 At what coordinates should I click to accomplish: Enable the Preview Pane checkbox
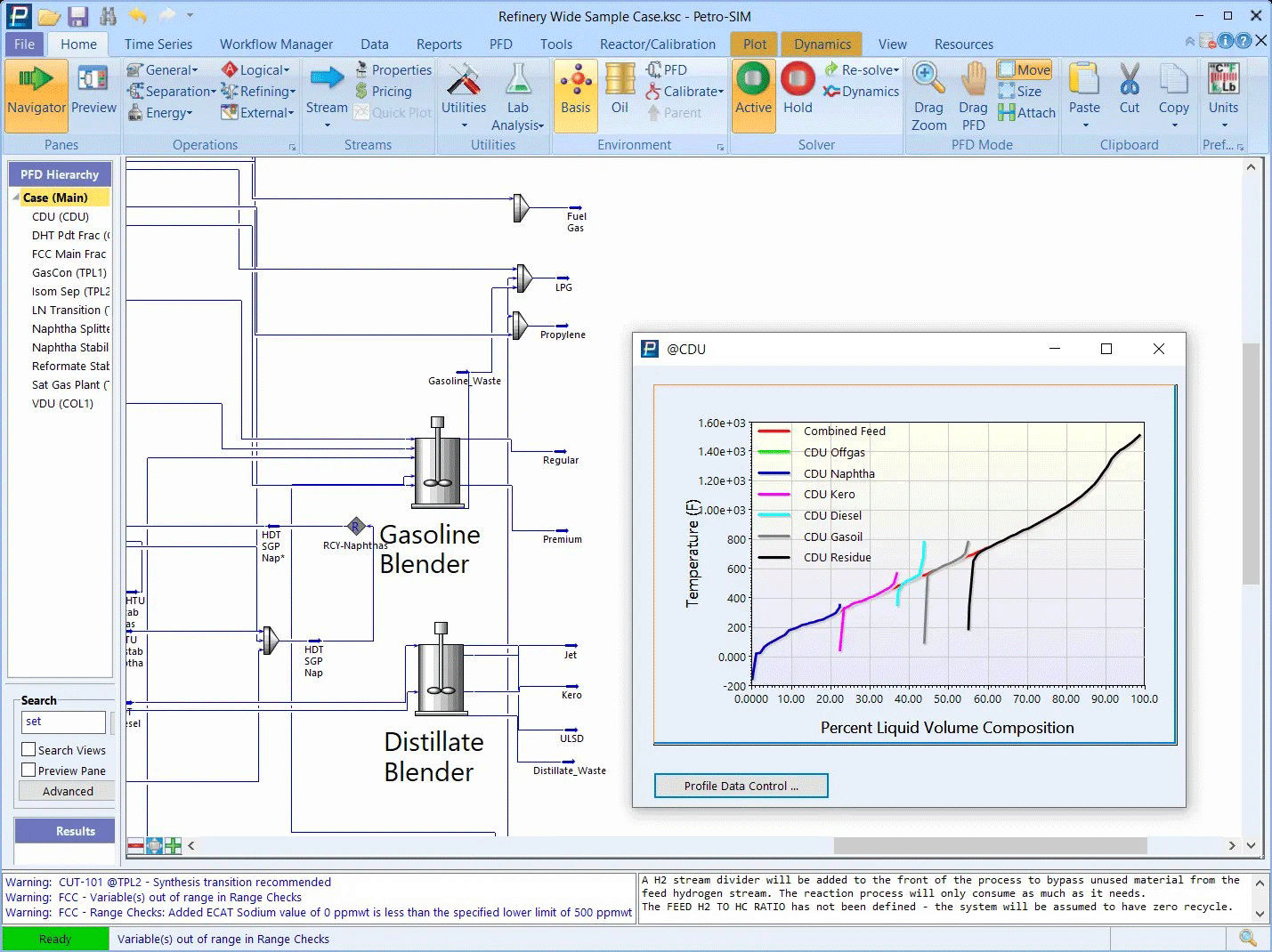[28, 770]
